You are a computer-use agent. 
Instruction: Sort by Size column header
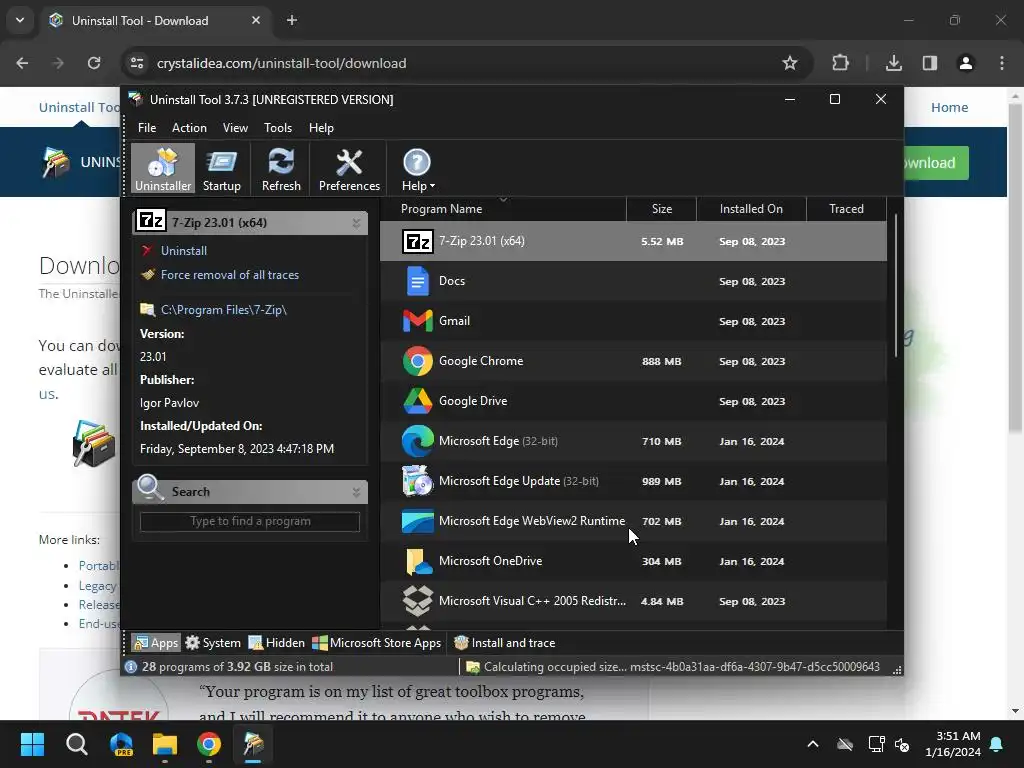coord(662,209)
